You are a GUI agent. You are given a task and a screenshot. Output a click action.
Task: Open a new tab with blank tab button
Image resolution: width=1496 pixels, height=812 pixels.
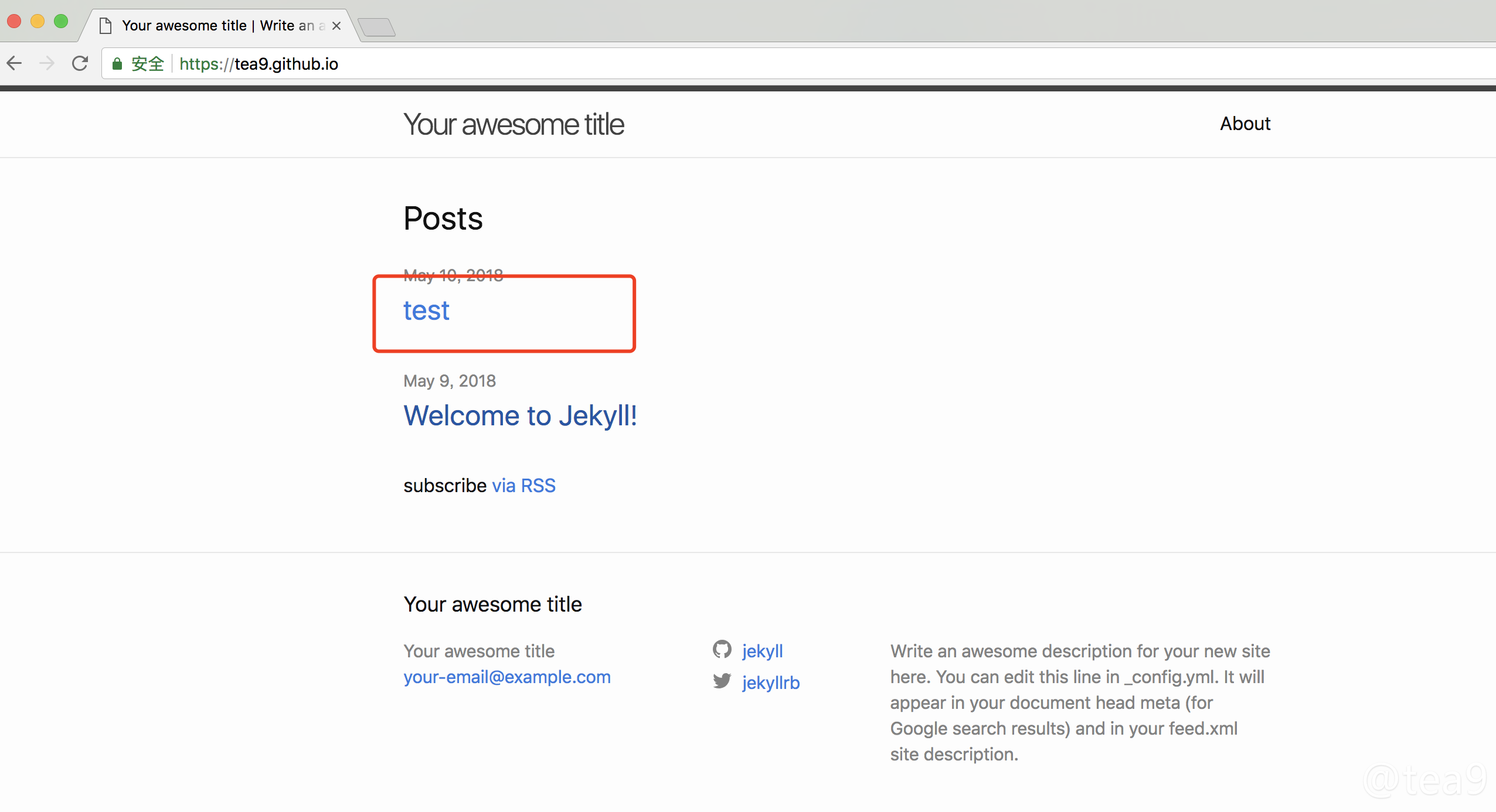tap(376, 27)
